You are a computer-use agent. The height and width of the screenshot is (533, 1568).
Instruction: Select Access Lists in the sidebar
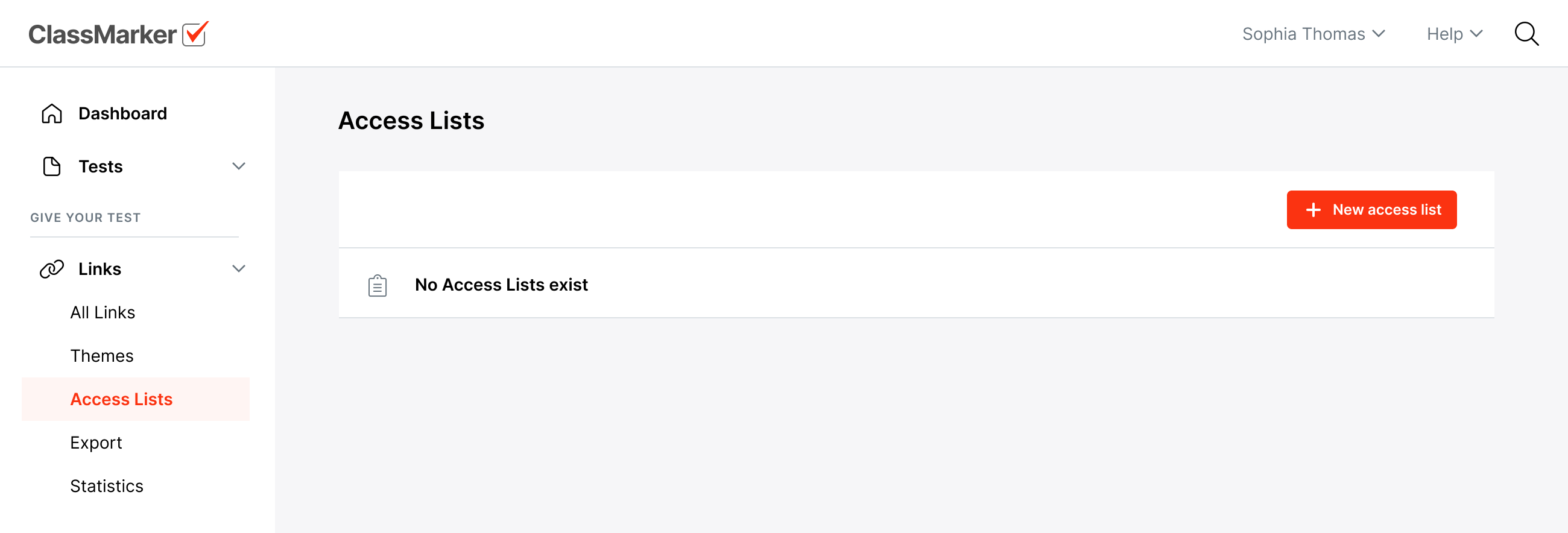click(121, 399)
